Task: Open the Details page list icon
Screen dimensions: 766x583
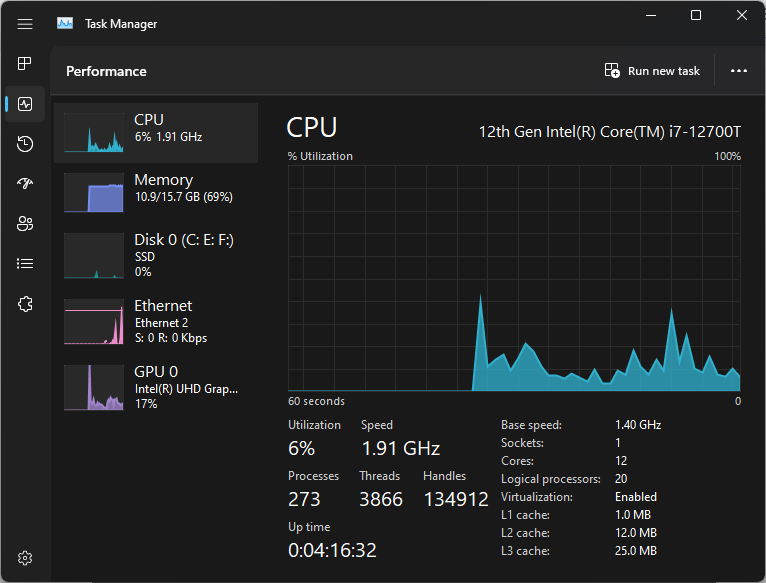Action: click(25, 264)
